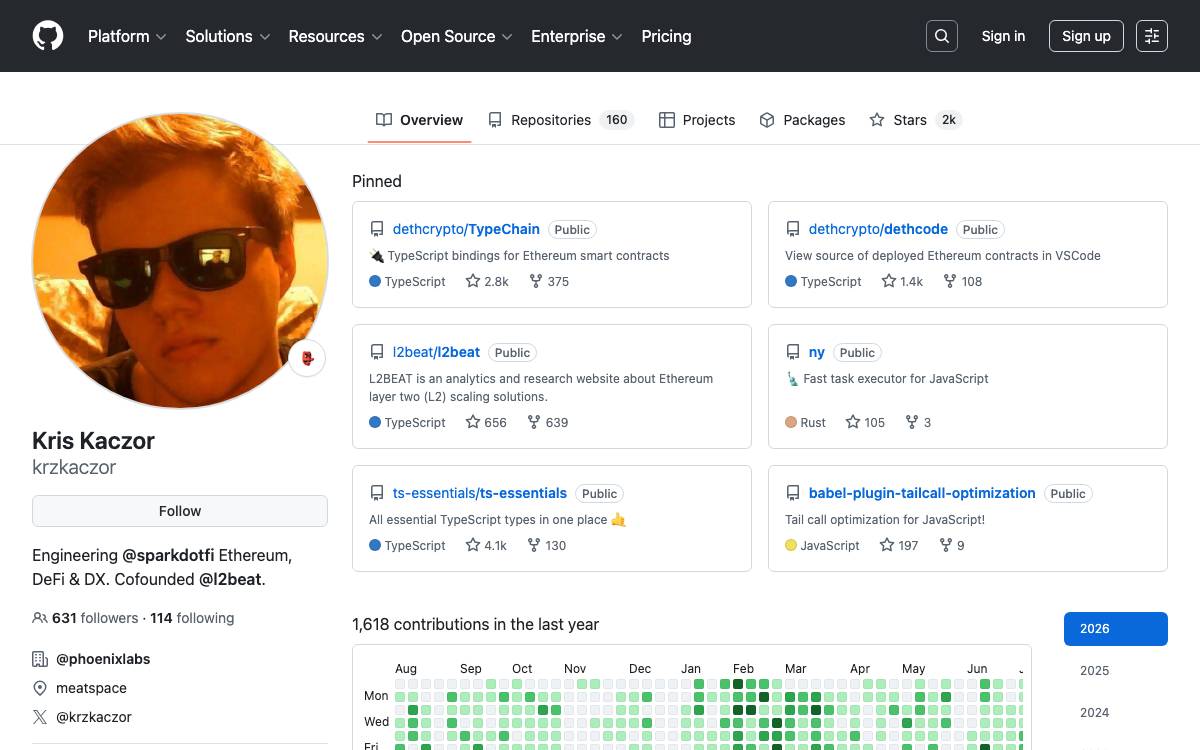The image size is (1200, 750).
Task: Switch to the Packages tab
Action: 802,120
